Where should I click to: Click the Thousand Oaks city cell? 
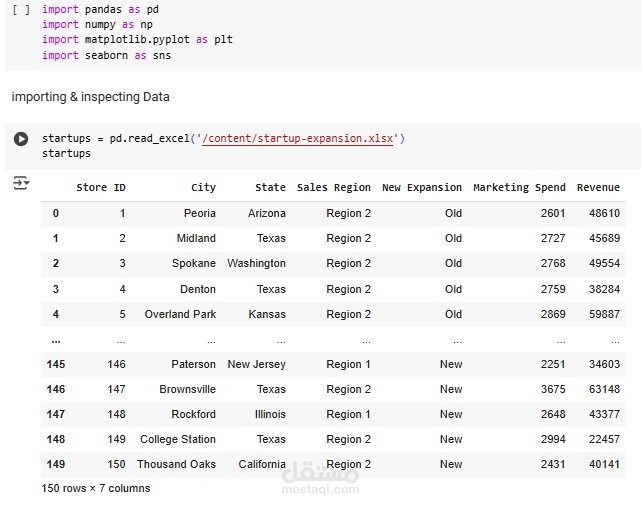176,464
